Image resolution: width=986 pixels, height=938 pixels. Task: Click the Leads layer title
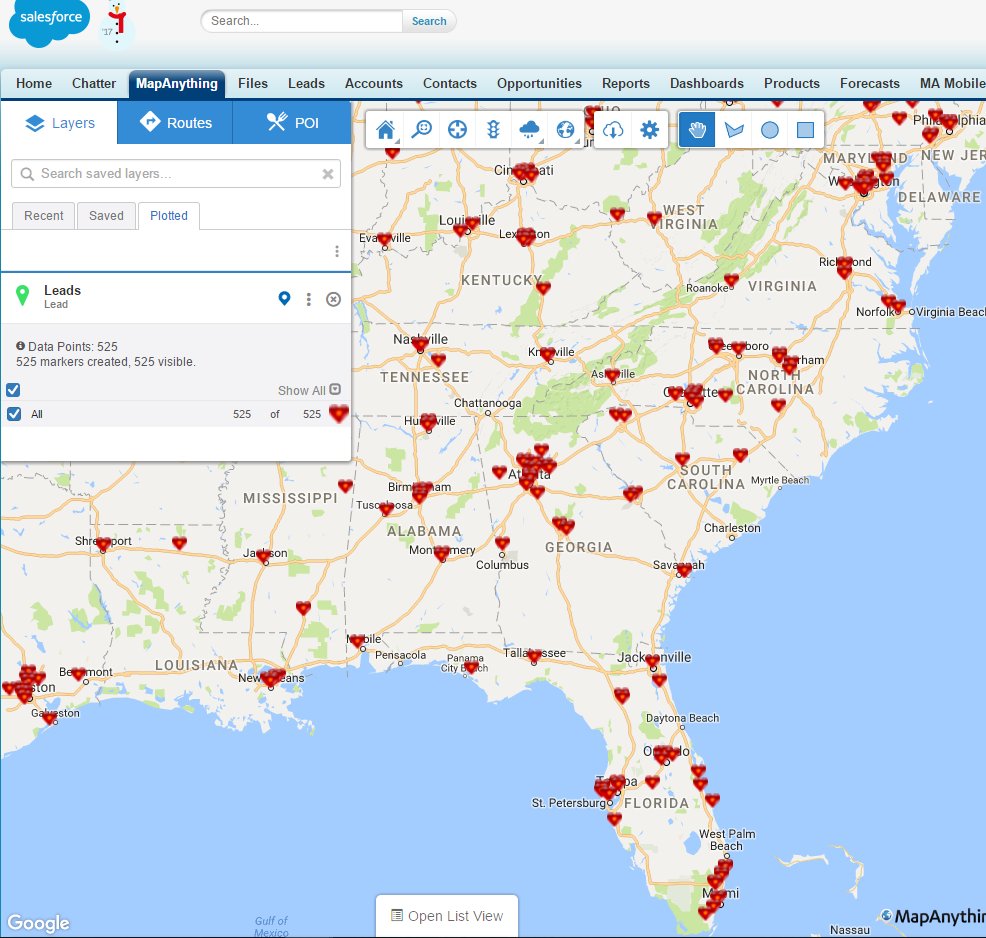pos(62,290)
